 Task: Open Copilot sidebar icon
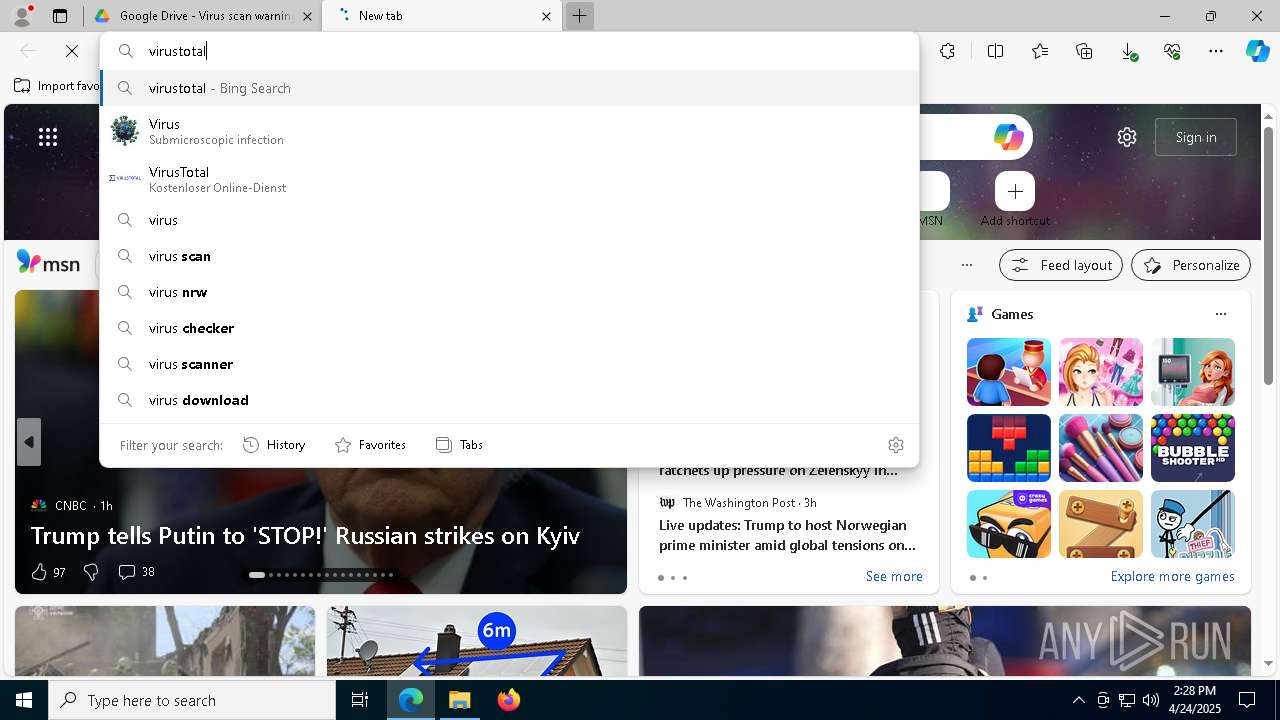coord(1257,51)
